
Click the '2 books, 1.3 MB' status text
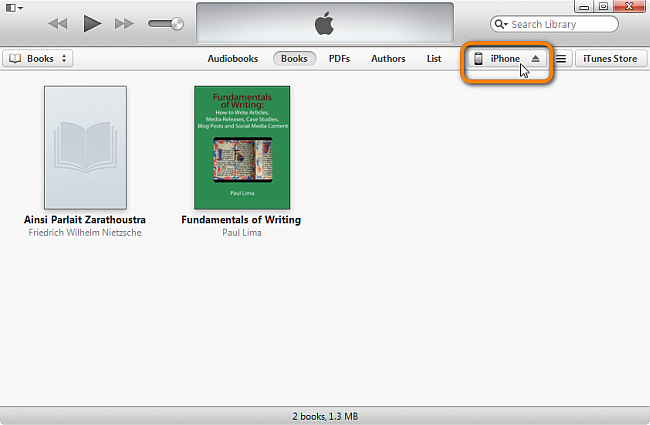tap(325, 416)
